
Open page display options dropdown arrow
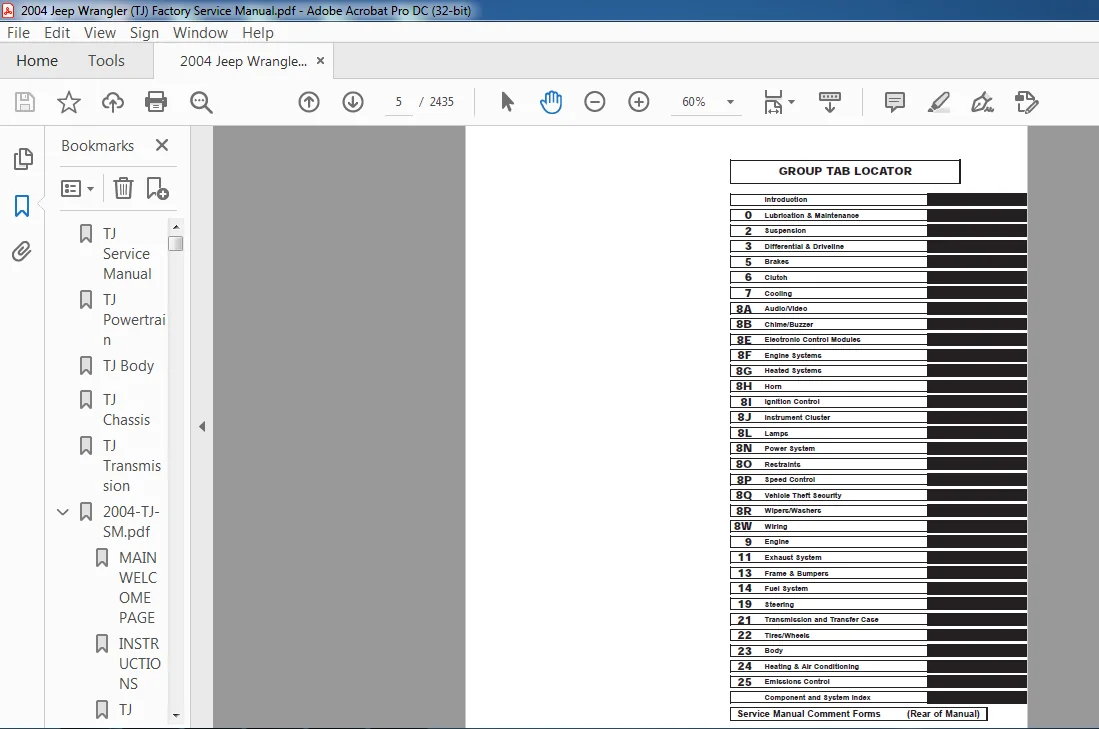pos(792,102)
